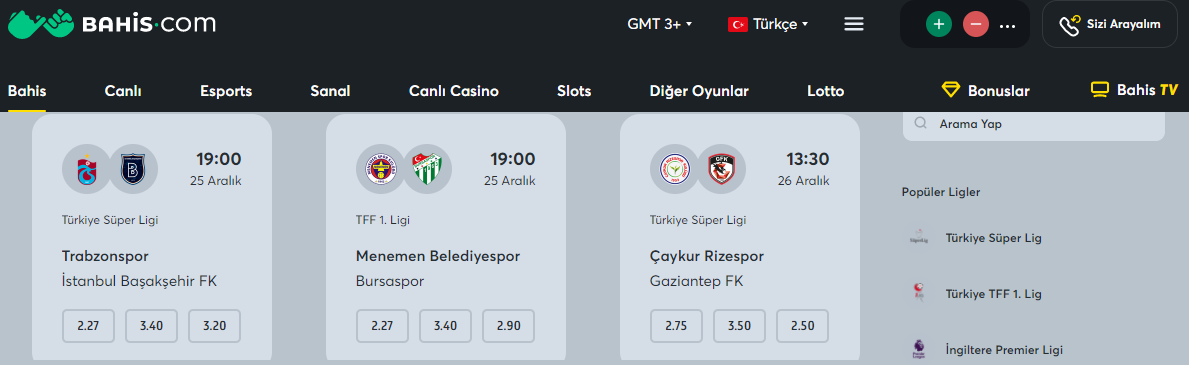Open the Bonuslar link
The width and height of the screenshot is (1189, 365).
(x=986, y=91)
